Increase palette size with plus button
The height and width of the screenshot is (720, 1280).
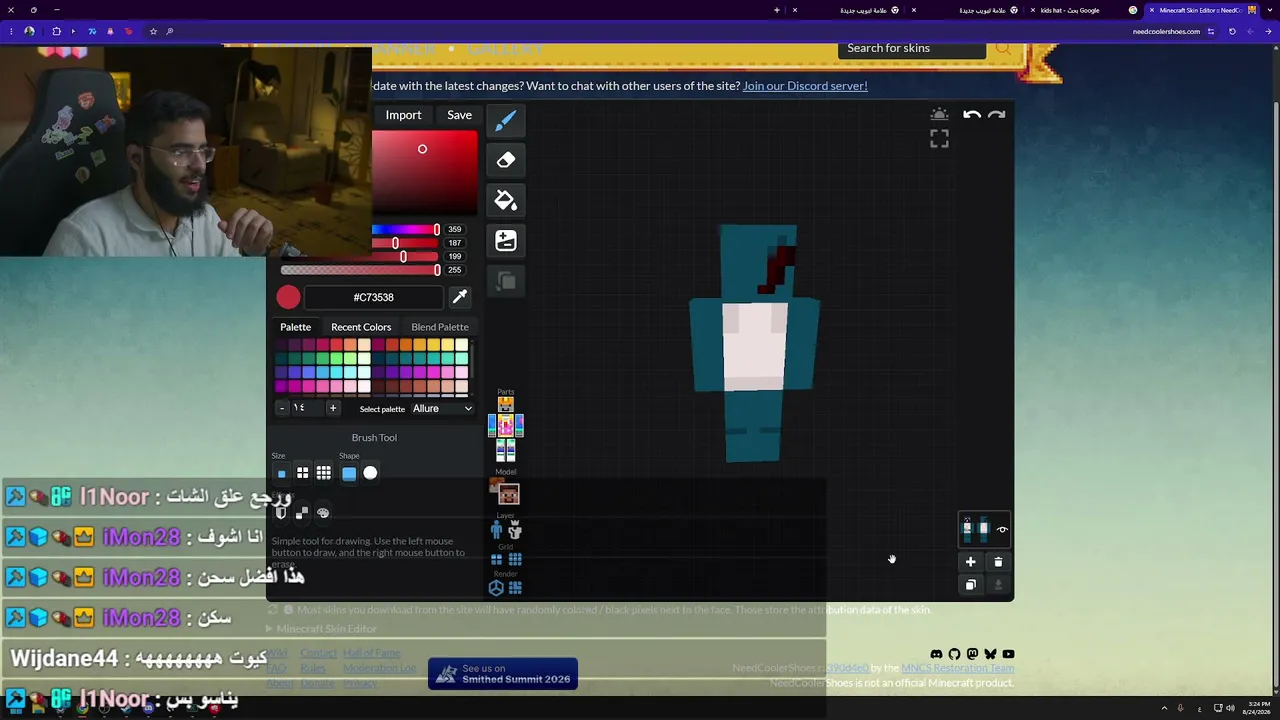point(333,408)
